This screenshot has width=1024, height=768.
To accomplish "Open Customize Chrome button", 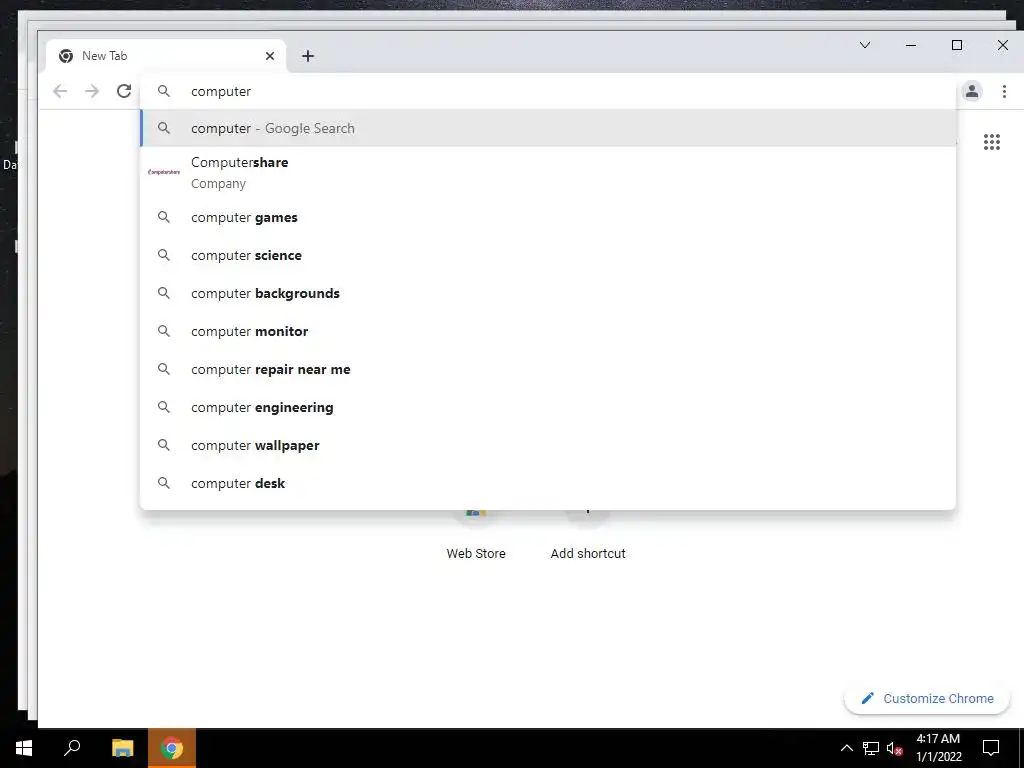I will coord(927,698).
